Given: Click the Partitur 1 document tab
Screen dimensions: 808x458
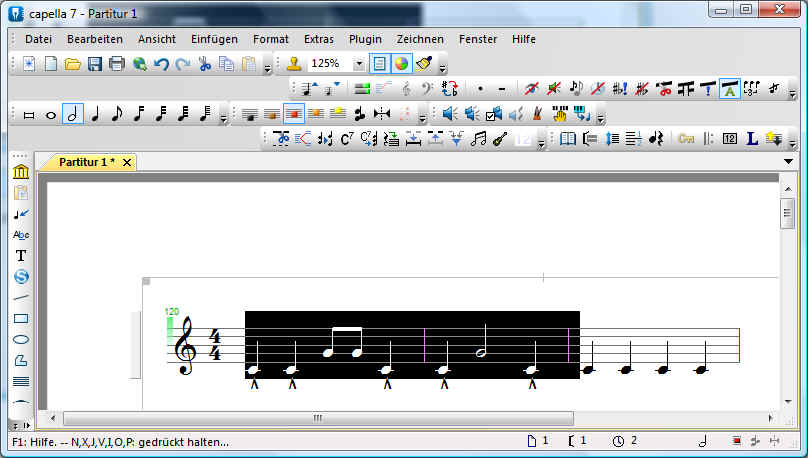Looking at the screenshot, I should point(85,162).
